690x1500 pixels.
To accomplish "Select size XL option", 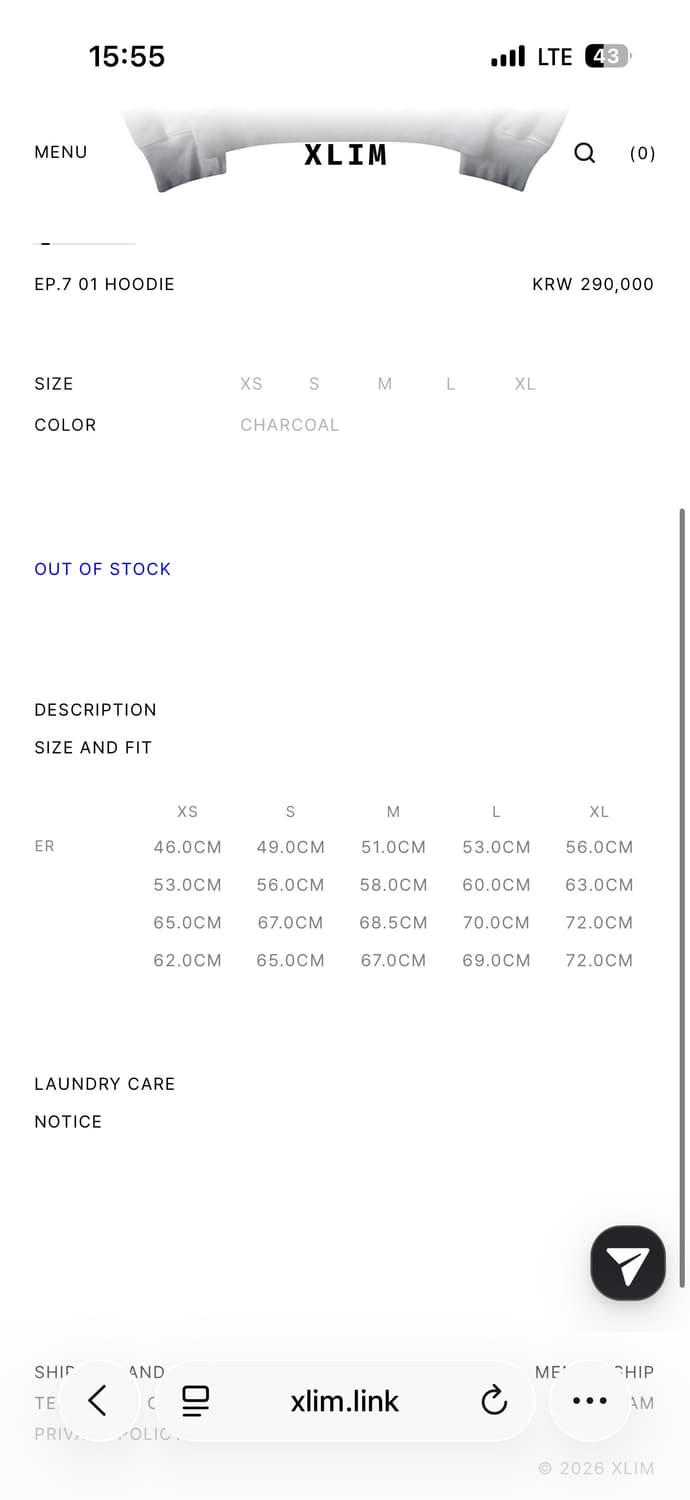I will (525, 384).
